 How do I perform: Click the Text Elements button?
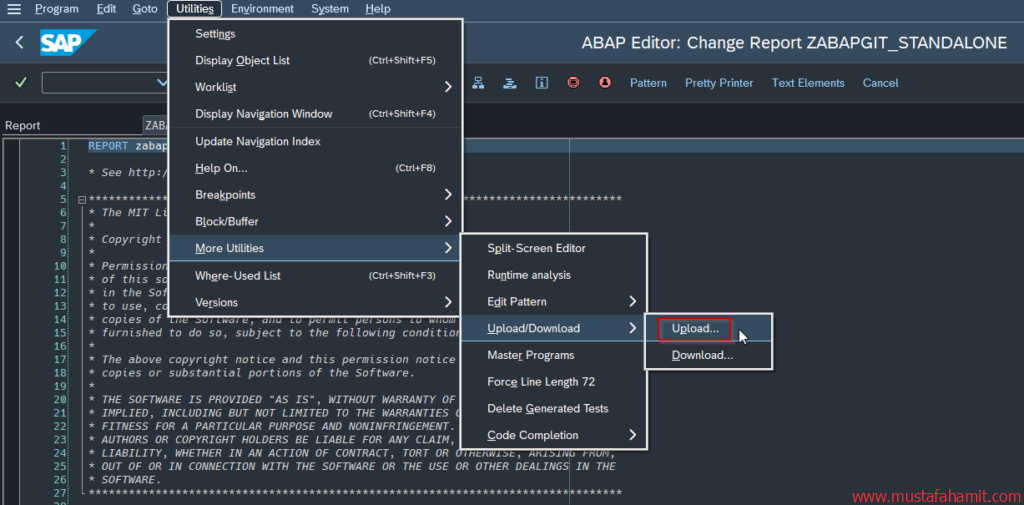[807, 83]
